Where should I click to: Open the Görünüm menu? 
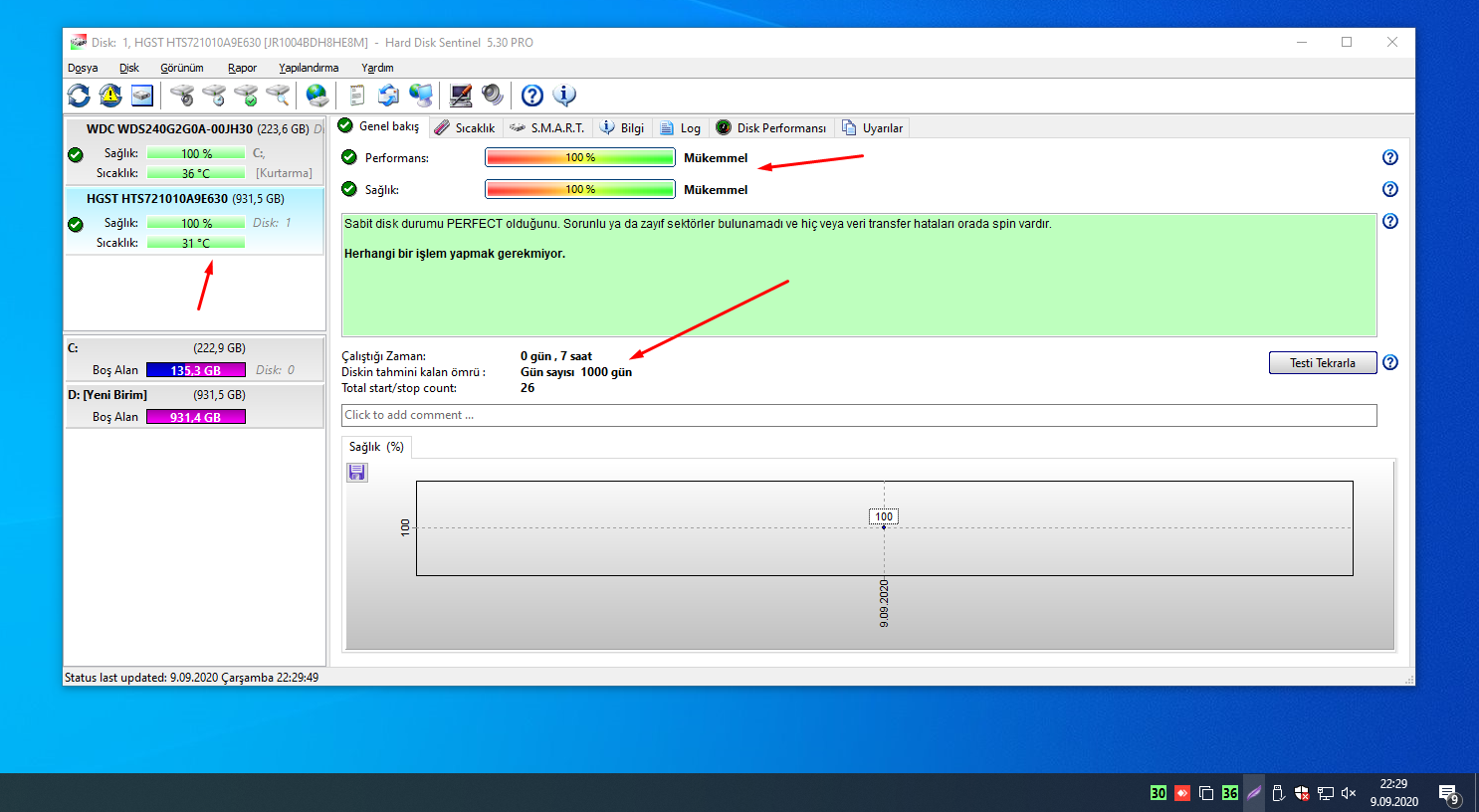coord(182,68)
